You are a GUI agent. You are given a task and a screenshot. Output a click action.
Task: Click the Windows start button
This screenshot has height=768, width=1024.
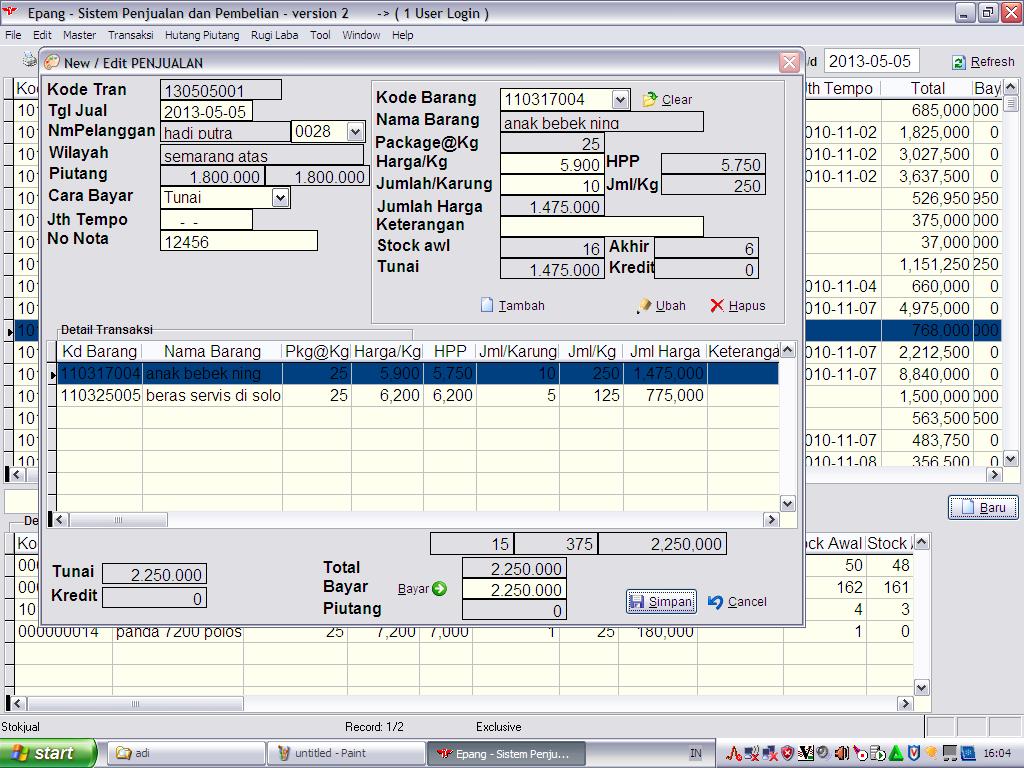tap(48, 753)
